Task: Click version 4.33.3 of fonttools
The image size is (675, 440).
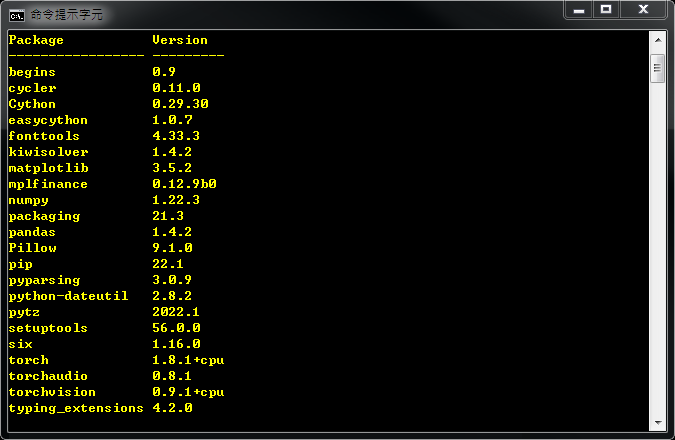Action: 176,136
